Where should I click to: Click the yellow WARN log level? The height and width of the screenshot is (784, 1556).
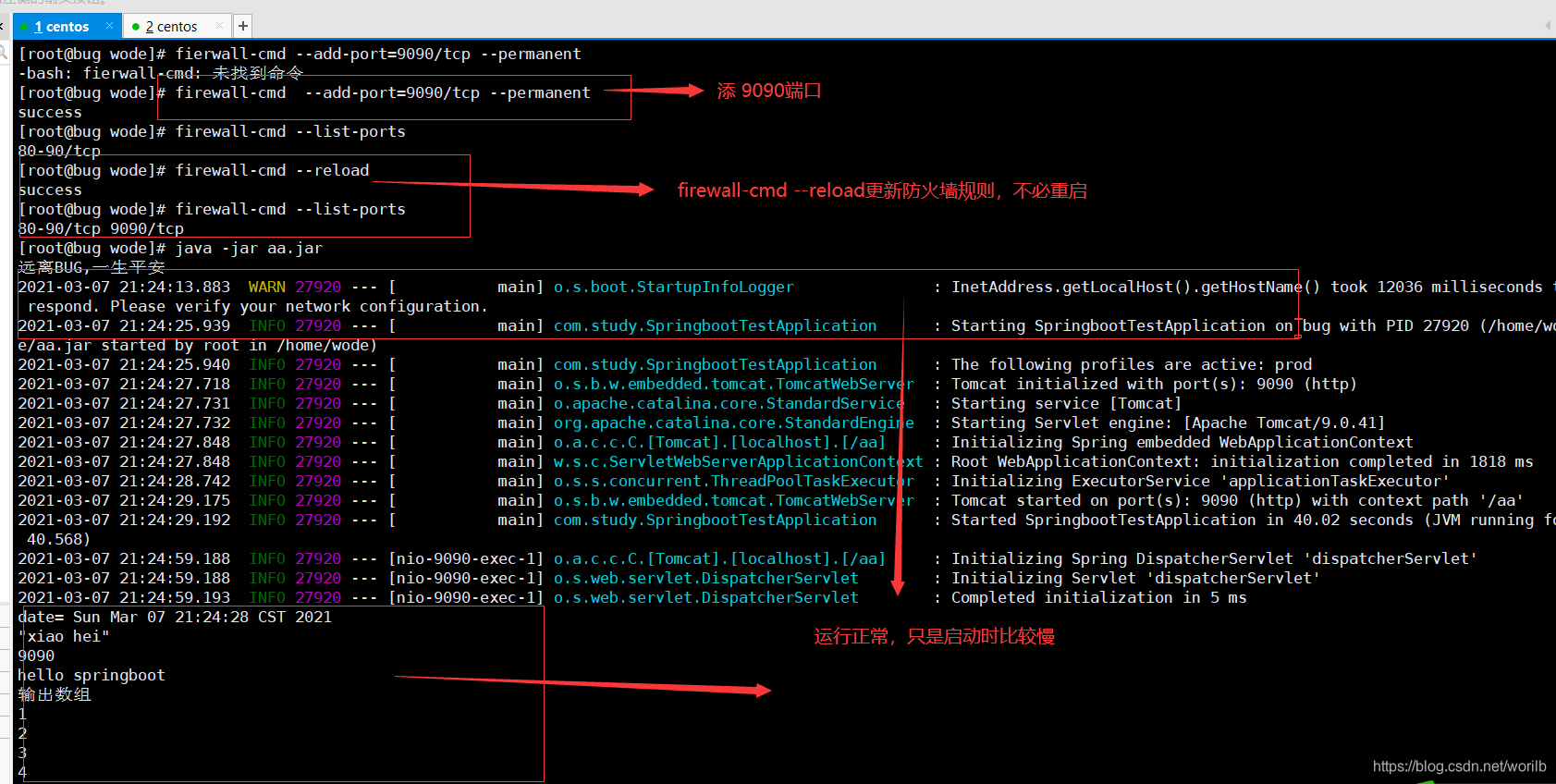coord(267,287)
